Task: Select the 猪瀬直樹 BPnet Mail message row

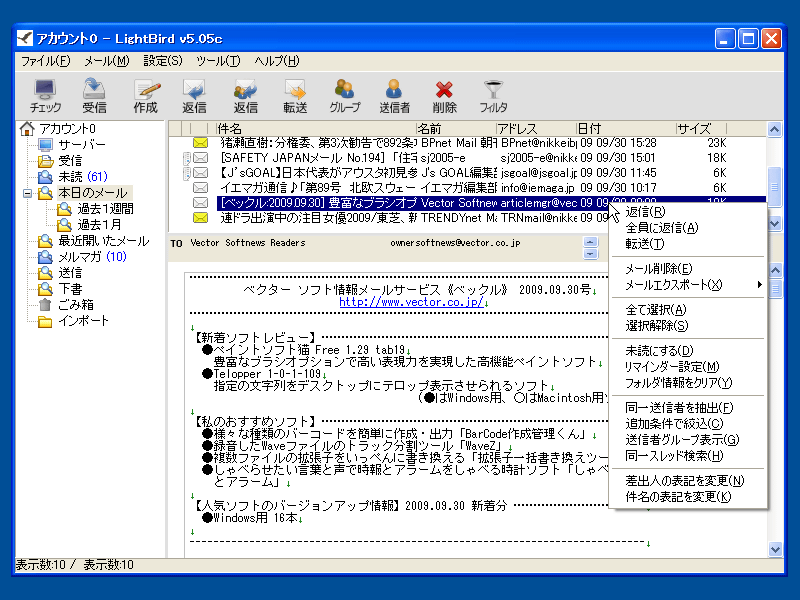Action: coord(467,143)
